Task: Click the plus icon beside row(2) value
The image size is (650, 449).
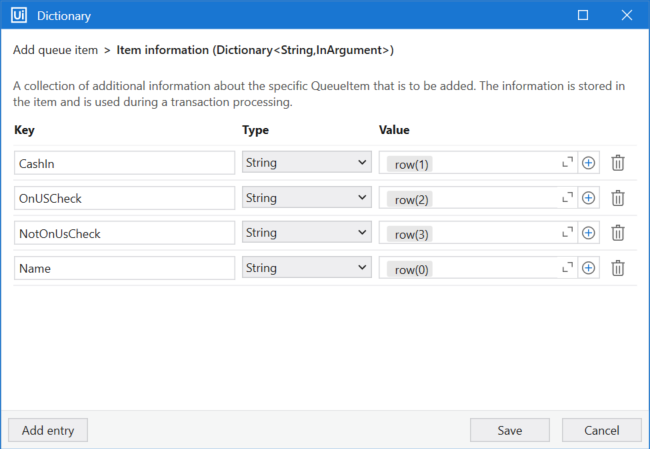Action: click(588, 198)
